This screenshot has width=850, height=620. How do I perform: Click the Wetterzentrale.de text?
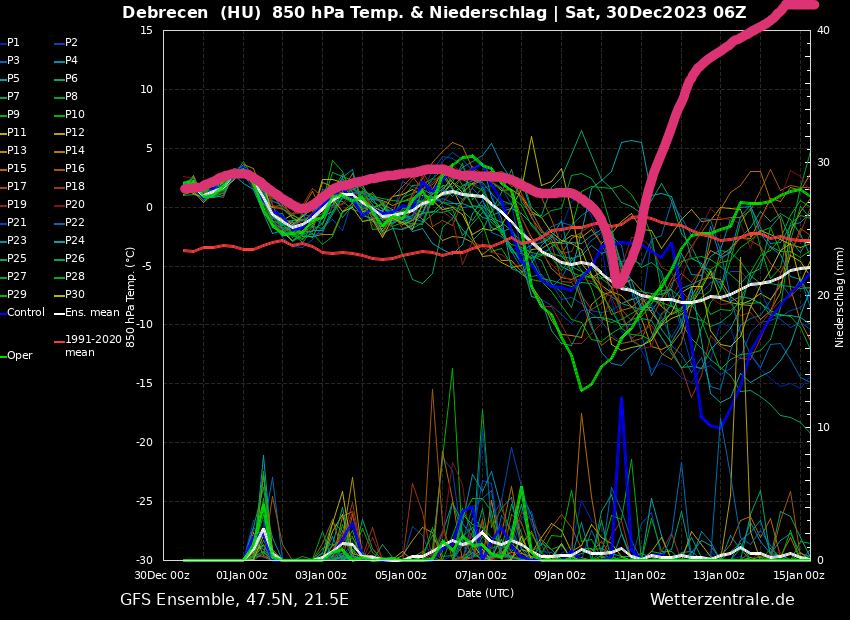point(722,600)
